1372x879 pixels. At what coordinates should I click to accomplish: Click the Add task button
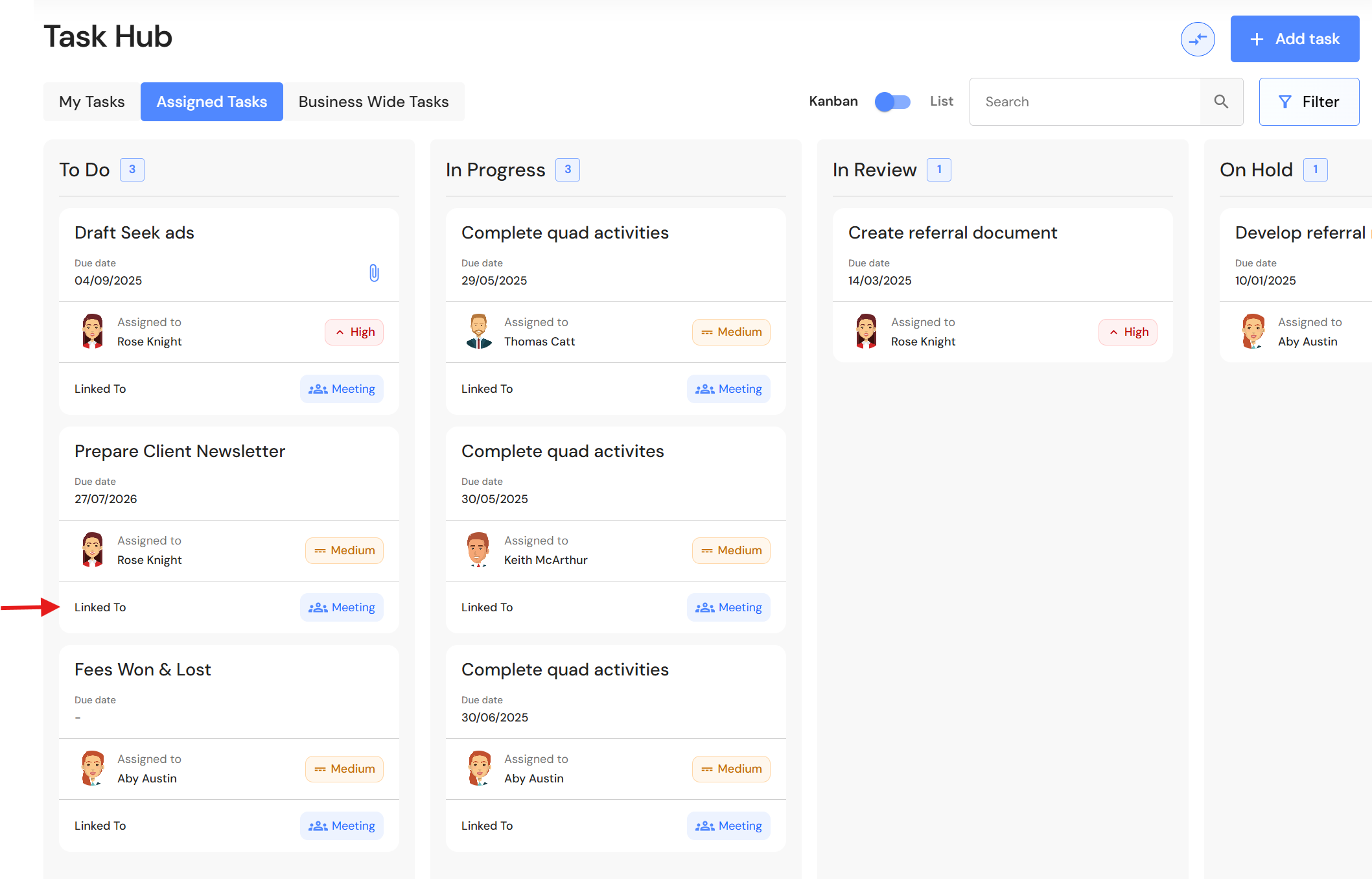[1294, 39]
